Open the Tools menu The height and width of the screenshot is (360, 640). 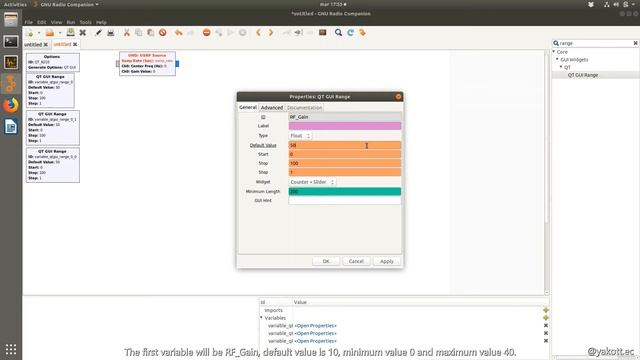[x=85, y=22]
